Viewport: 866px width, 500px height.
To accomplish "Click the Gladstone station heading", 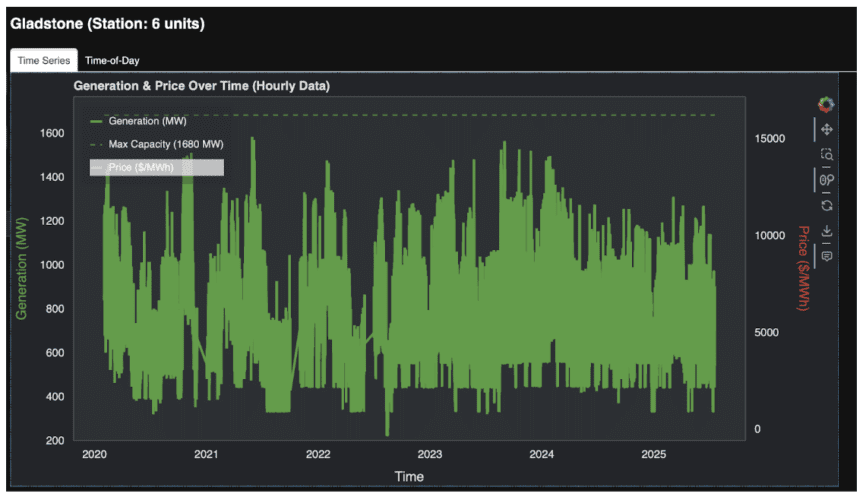I will point(107,23).
